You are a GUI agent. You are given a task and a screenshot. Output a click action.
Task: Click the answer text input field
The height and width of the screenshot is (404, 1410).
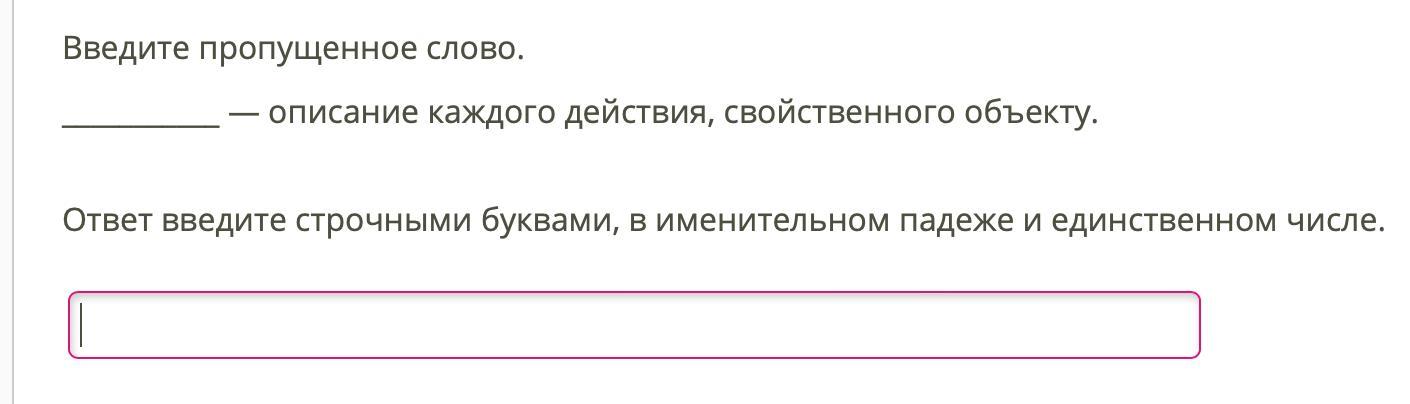pos(634,325)
